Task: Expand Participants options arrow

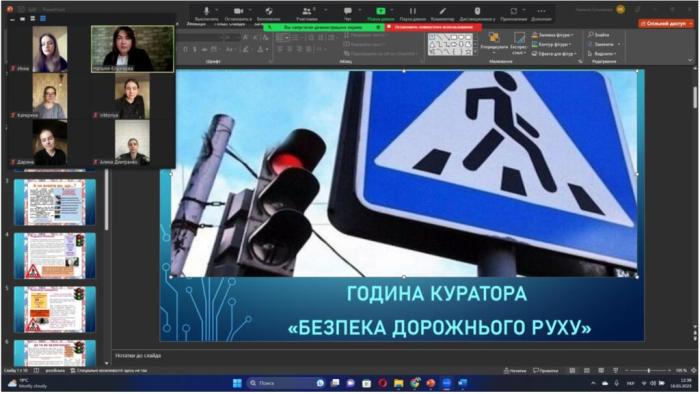Action: [x=325, y=9]
